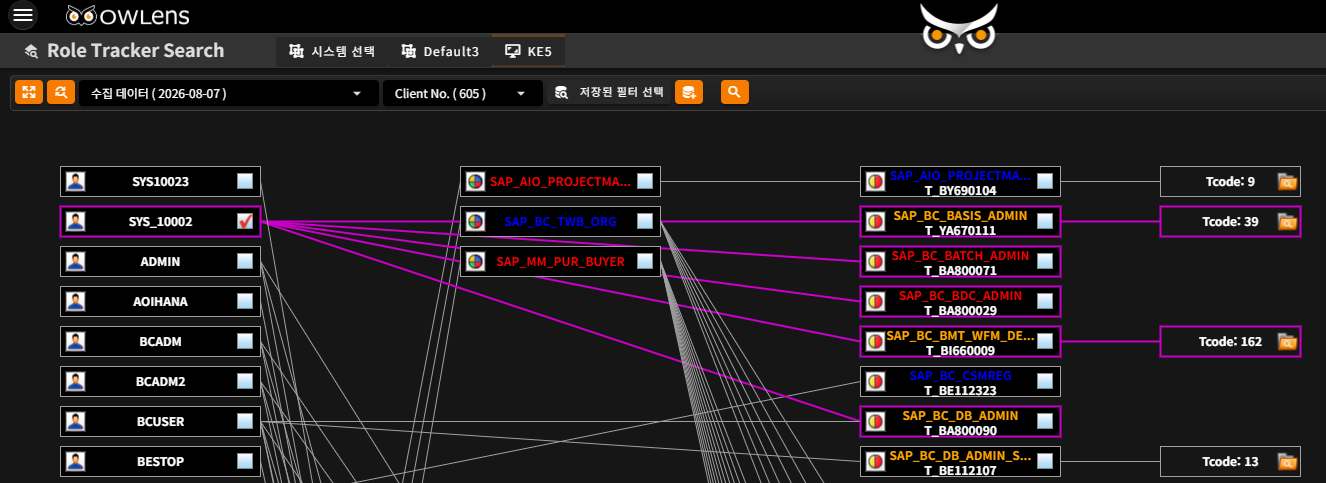Click user avatar icon of ADMIN
This screenshot has width=1326, height=483.
(x=75, y=261)
